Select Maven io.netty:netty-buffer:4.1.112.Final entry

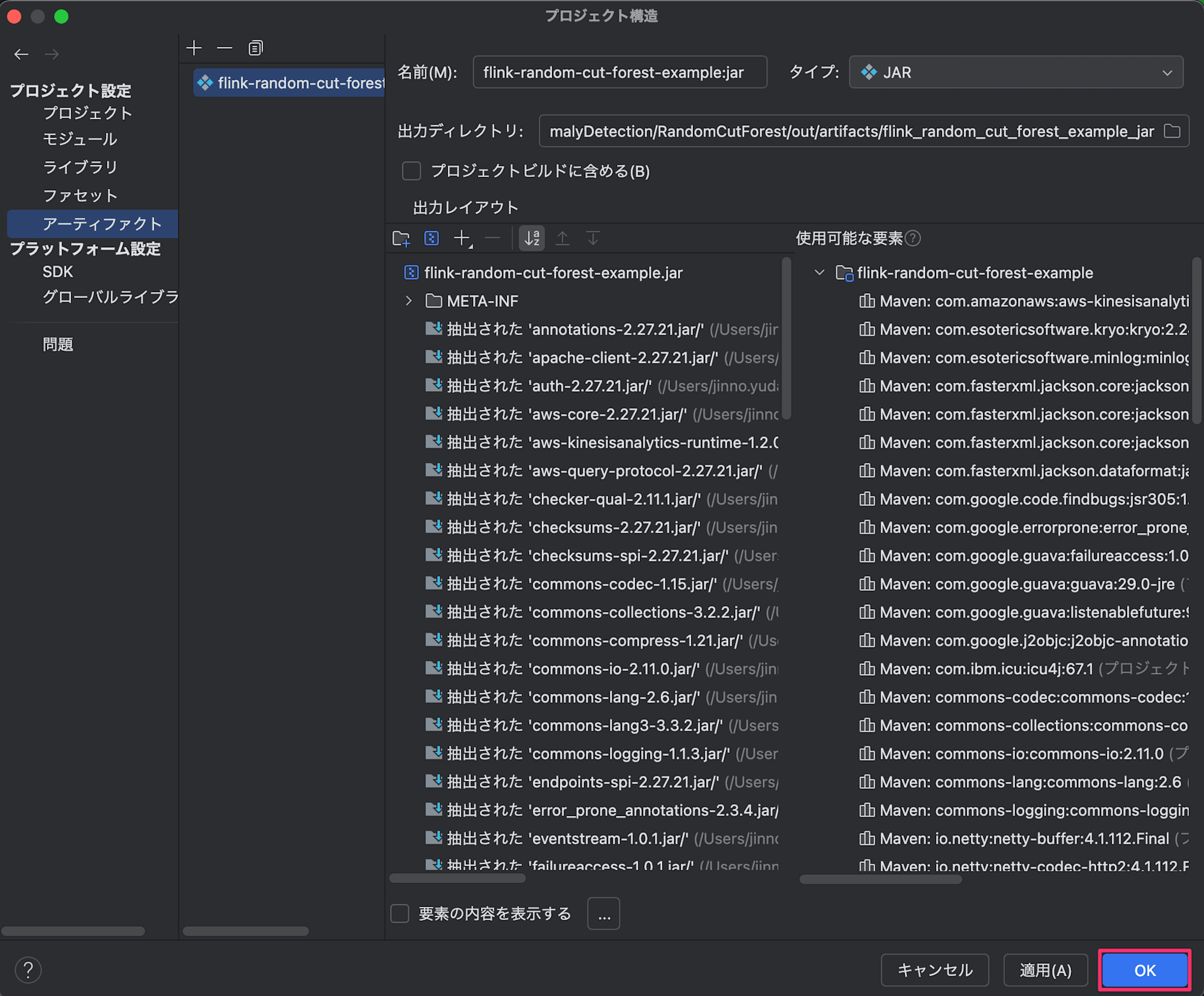pyautogui.click(x=1023, y=838)
